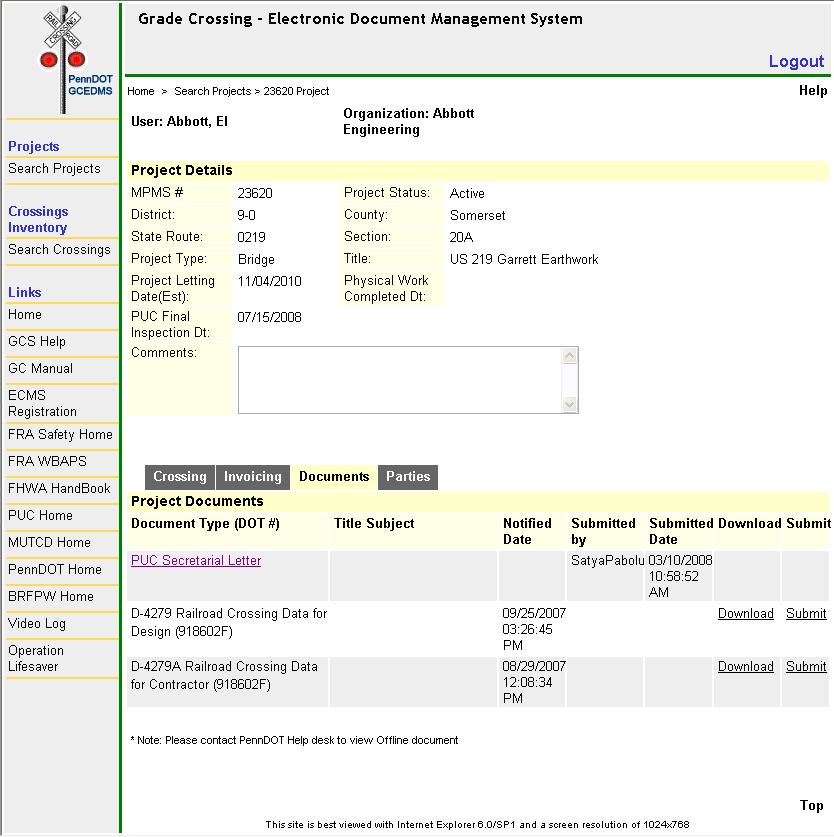Go to ECMS Registration
This screenshot has height=837, width=834.
tap(42, 404)
